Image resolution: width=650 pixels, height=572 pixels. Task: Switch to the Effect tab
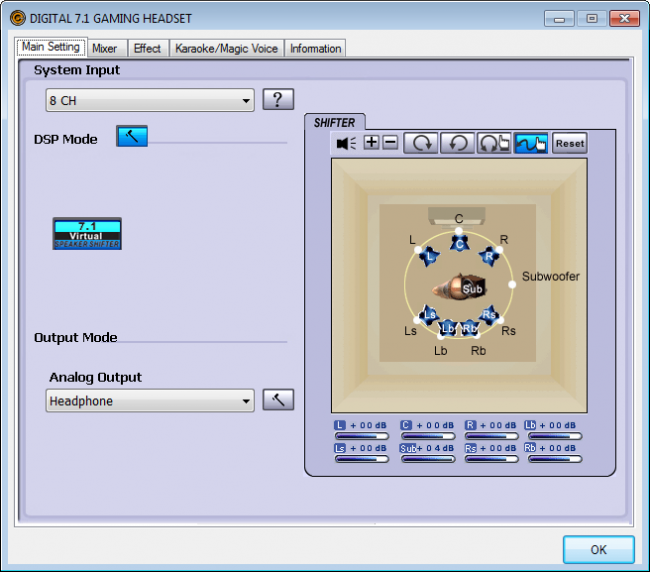tap(147, 48)
